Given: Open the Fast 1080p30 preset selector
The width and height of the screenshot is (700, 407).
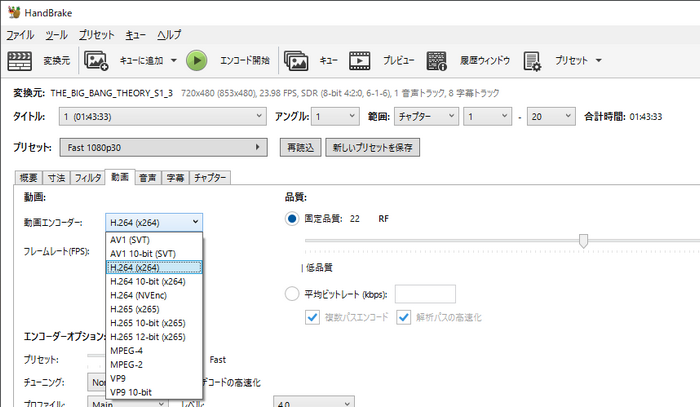Looking at the screenshot, I should coord(163,147).
